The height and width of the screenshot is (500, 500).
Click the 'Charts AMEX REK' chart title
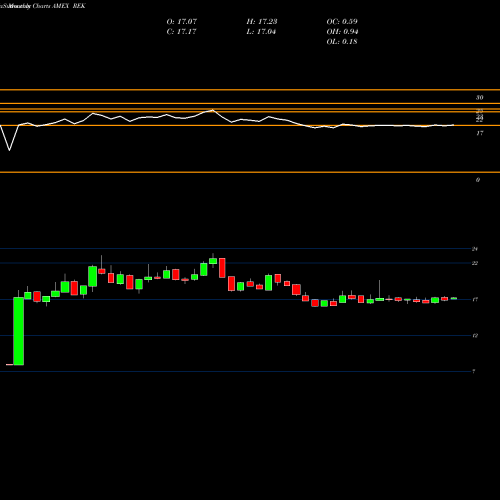click(x=59, y=6)
